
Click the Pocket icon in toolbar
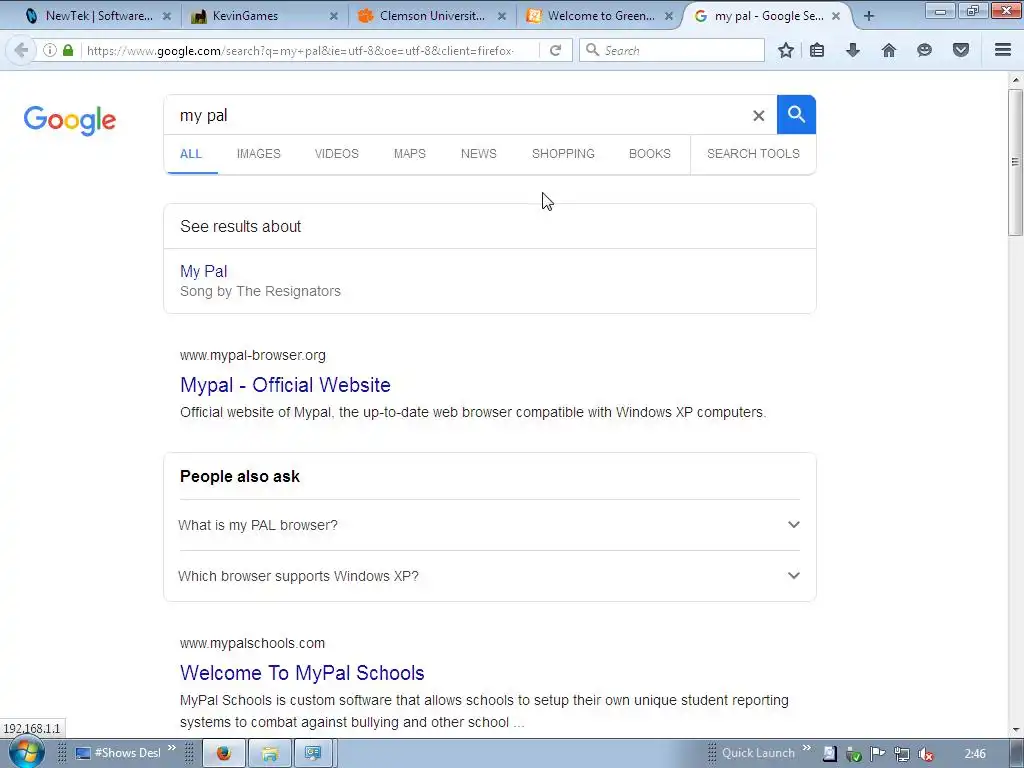(x=961, y=50)
